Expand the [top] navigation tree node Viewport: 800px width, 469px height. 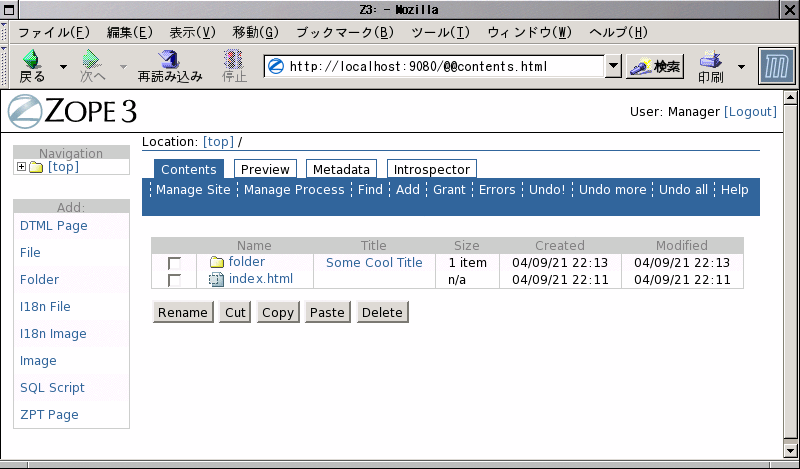coord(21,167)
